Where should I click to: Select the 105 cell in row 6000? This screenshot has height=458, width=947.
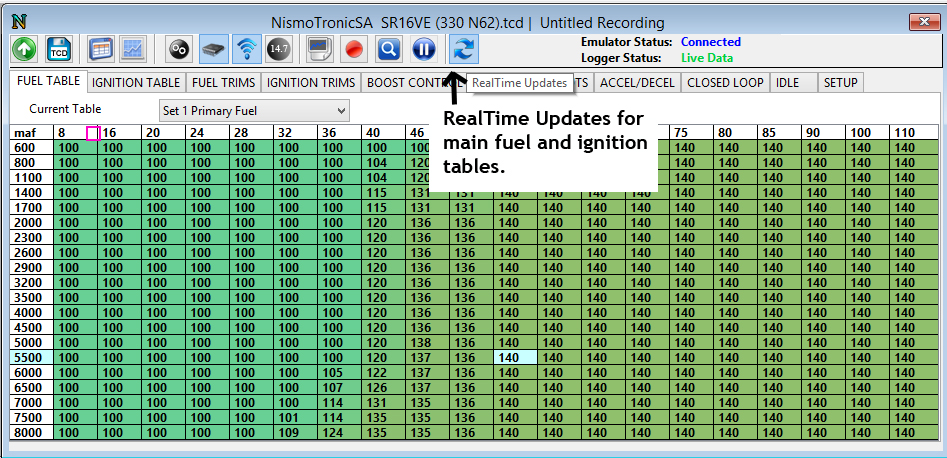pyautogui.click(x=339, y=373)
